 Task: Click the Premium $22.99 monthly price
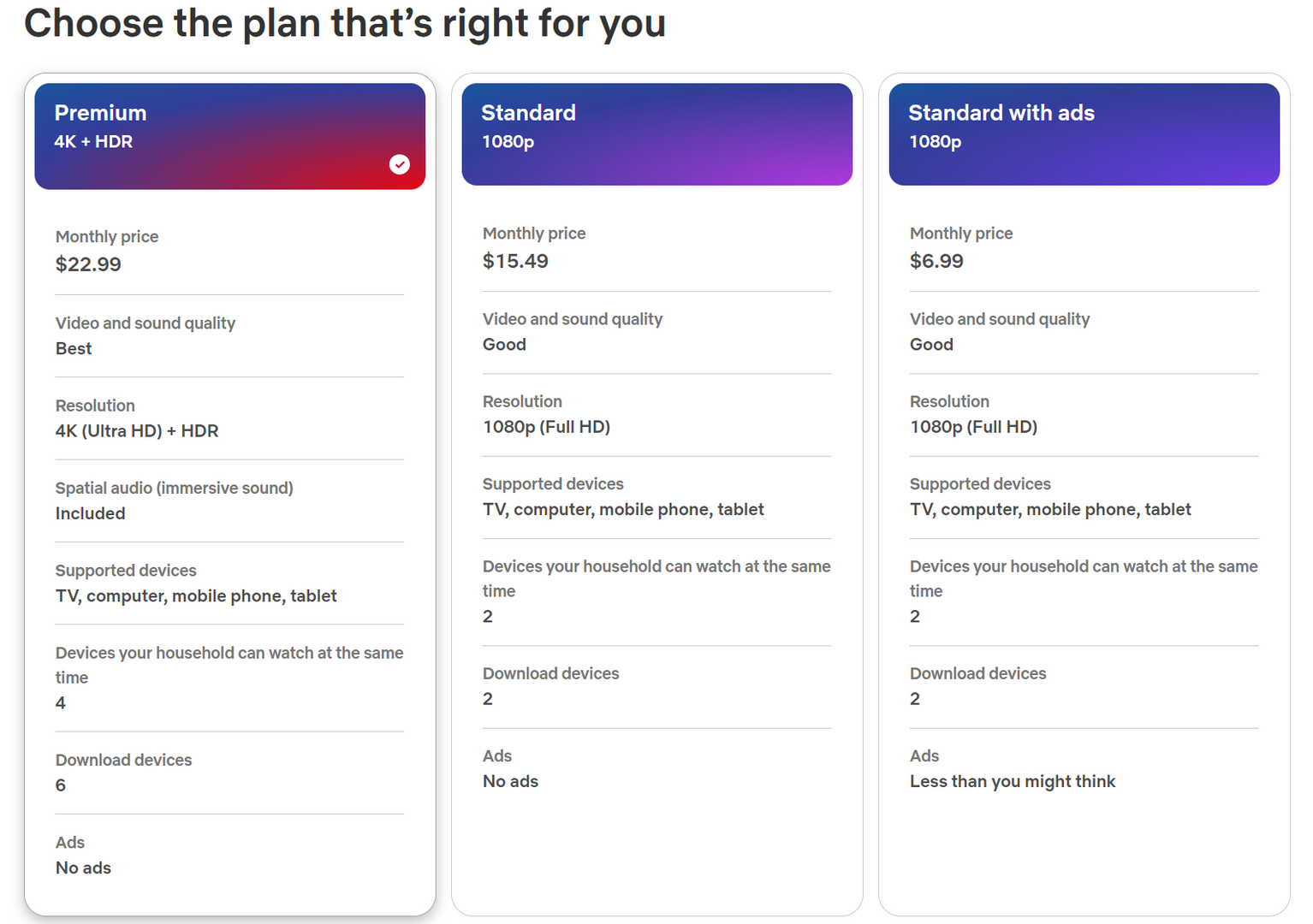tap(88, 264)
